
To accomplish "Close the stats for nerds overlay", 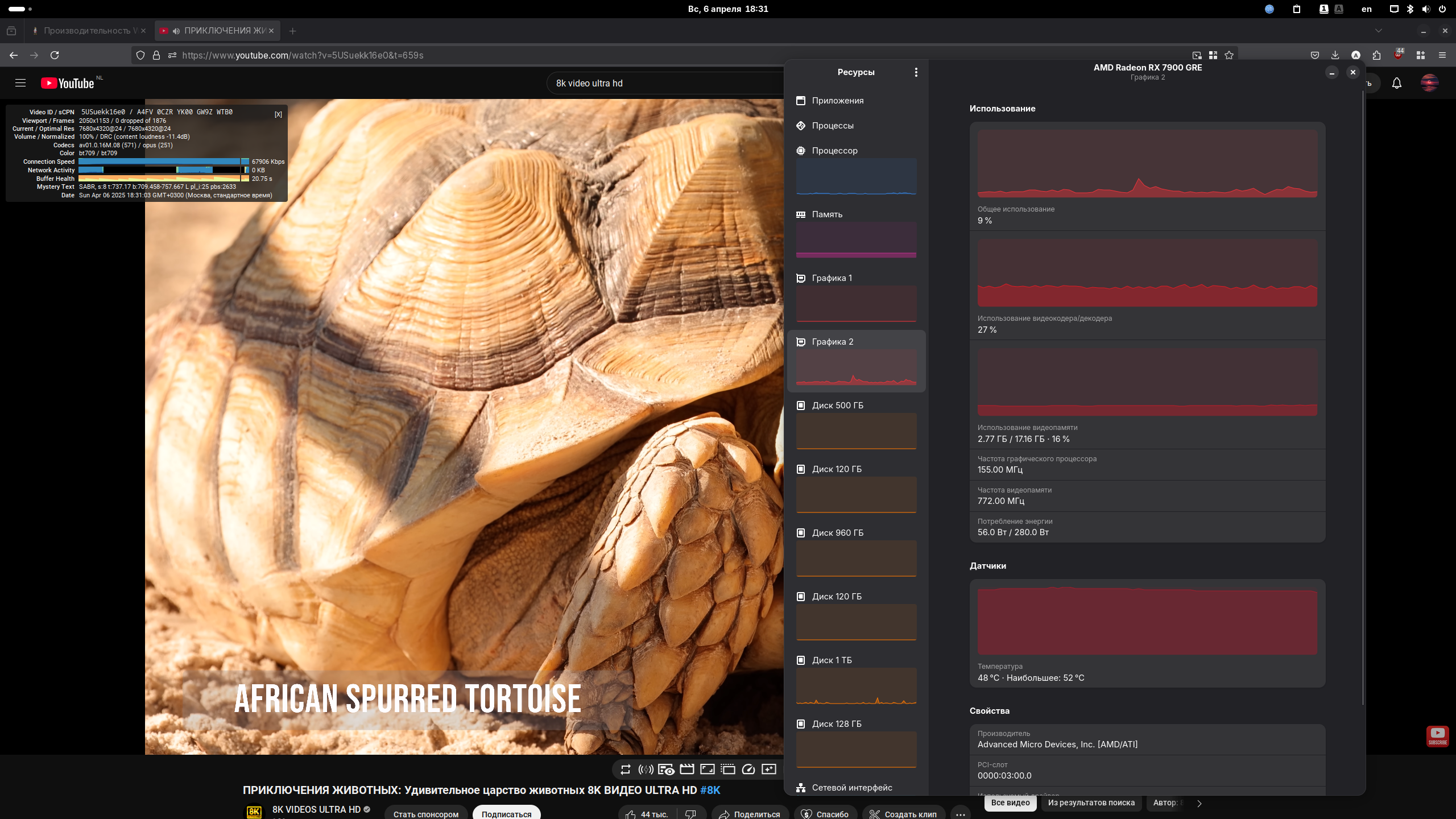I will point(278,114).
